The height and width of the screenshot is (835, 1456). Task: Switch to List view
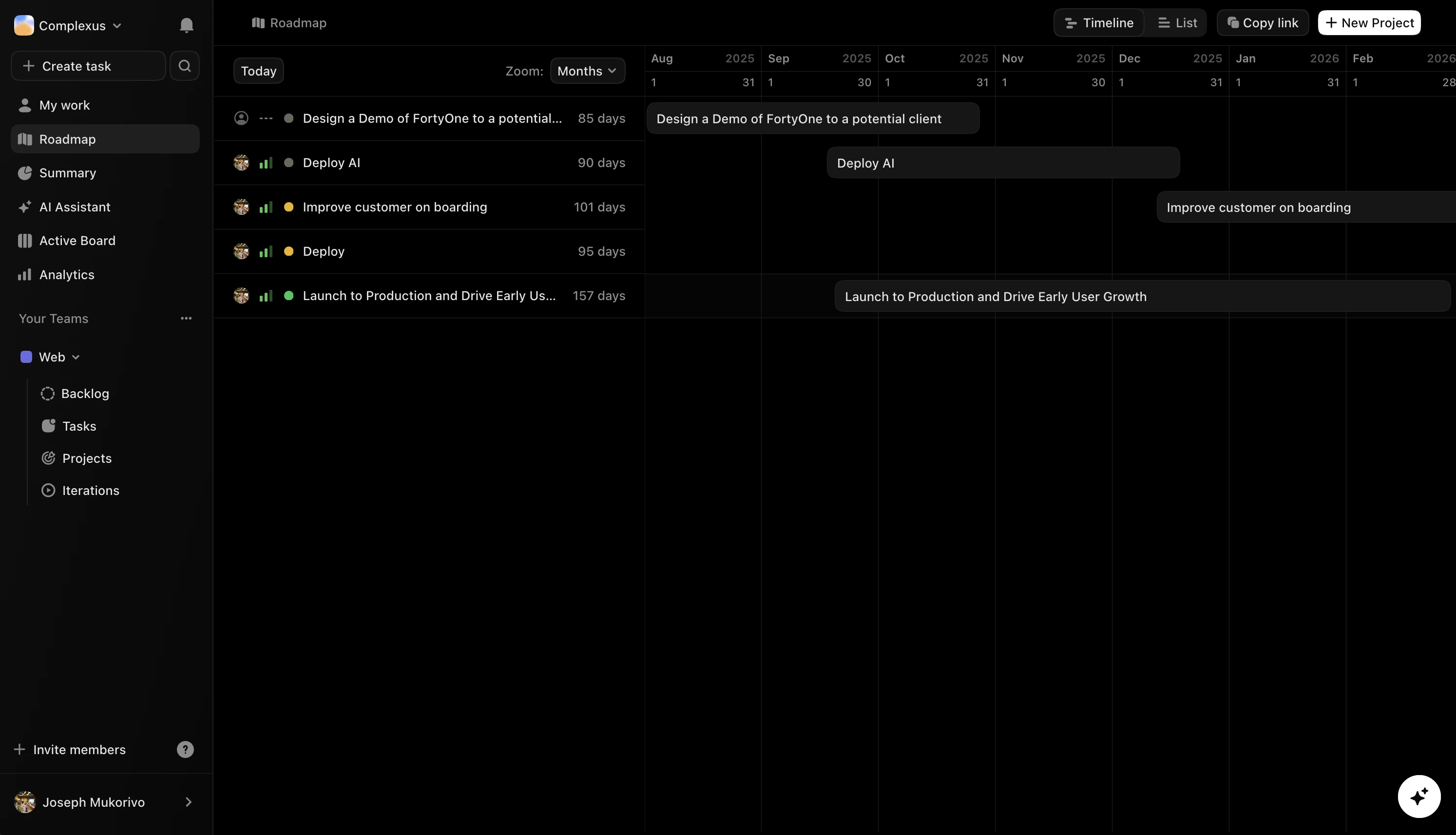[x=1177, y=23]
